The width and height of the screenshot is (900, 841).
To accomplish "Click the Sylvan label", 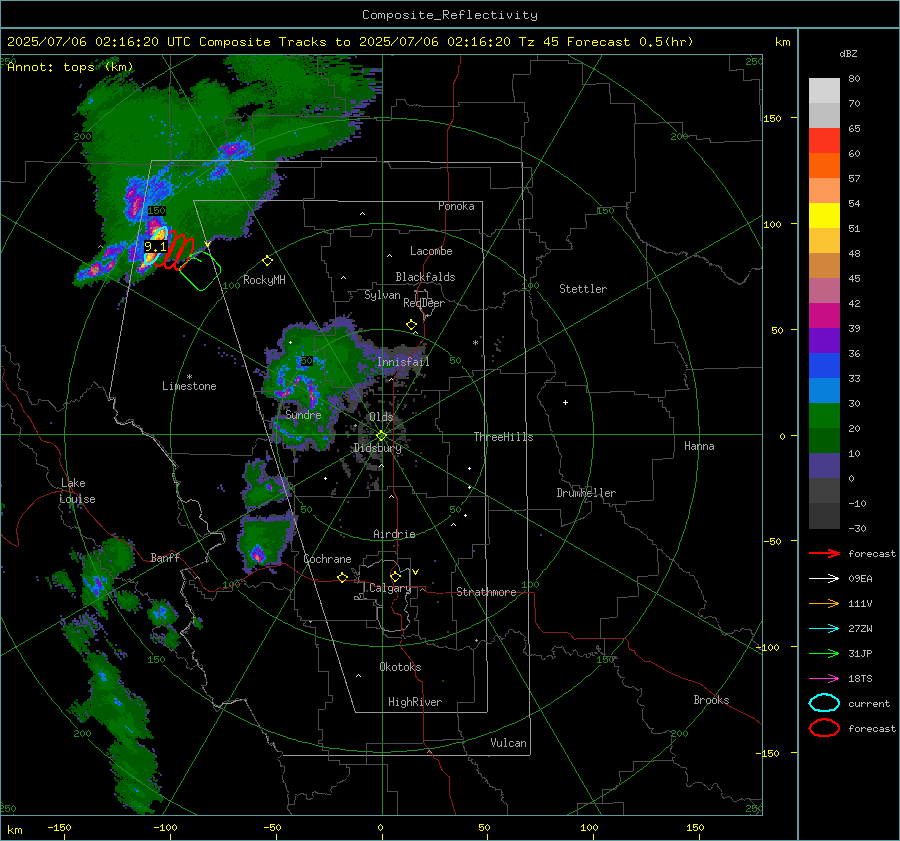I will 382,295.
